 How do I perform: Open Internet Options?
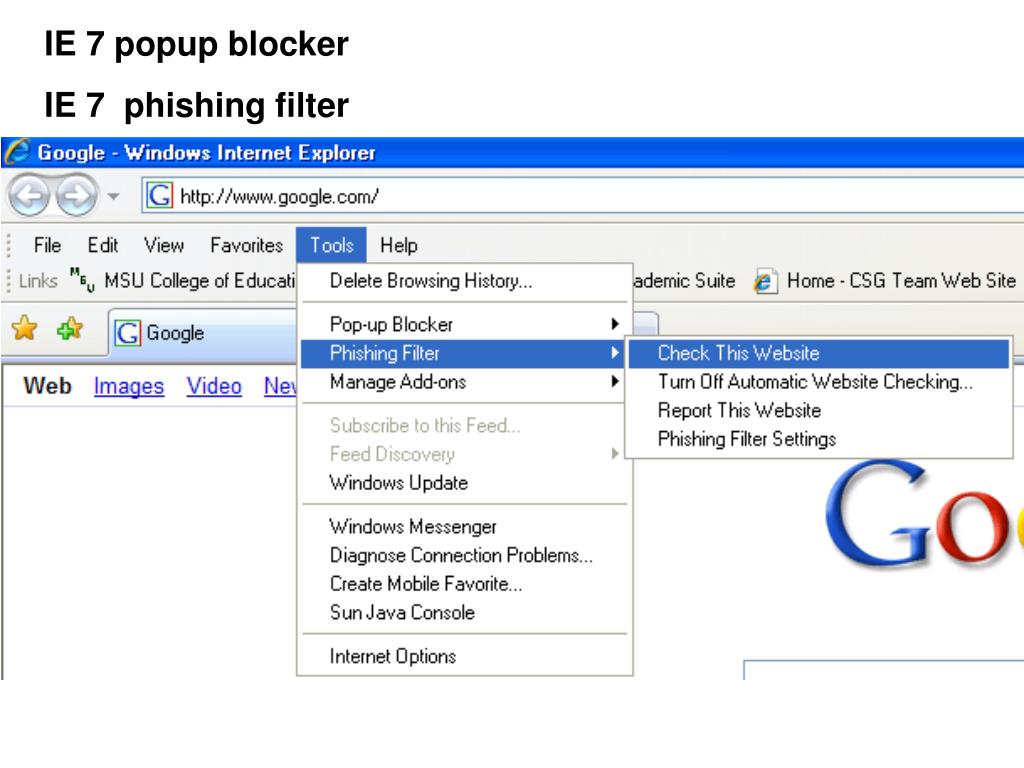point(464,656)
